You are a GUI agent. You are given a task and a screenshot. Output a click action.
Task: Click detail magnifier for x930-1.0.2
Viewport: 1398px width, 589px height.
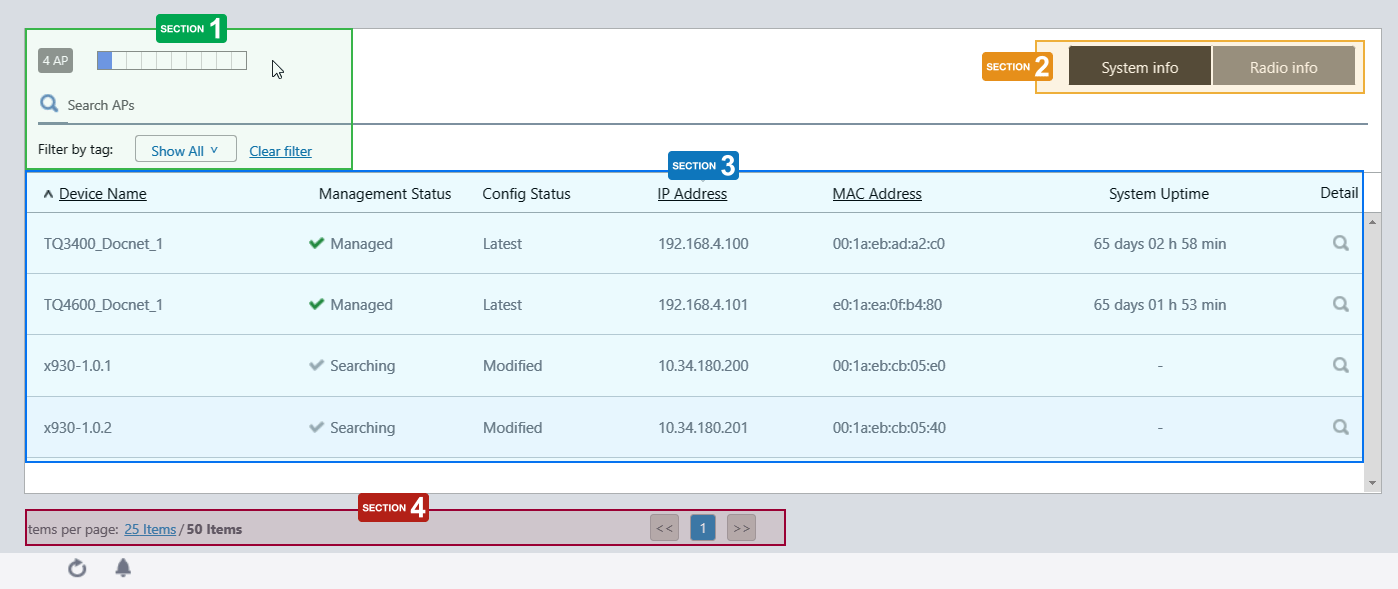[x=1340, y=427]
